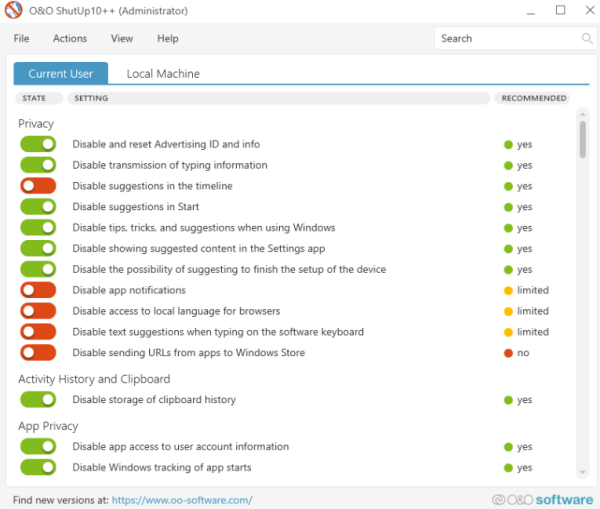Enable Disable suggestions in the timeline switch
The width and height of the screenshot is (600, 509).
click(x=38, y=186)
